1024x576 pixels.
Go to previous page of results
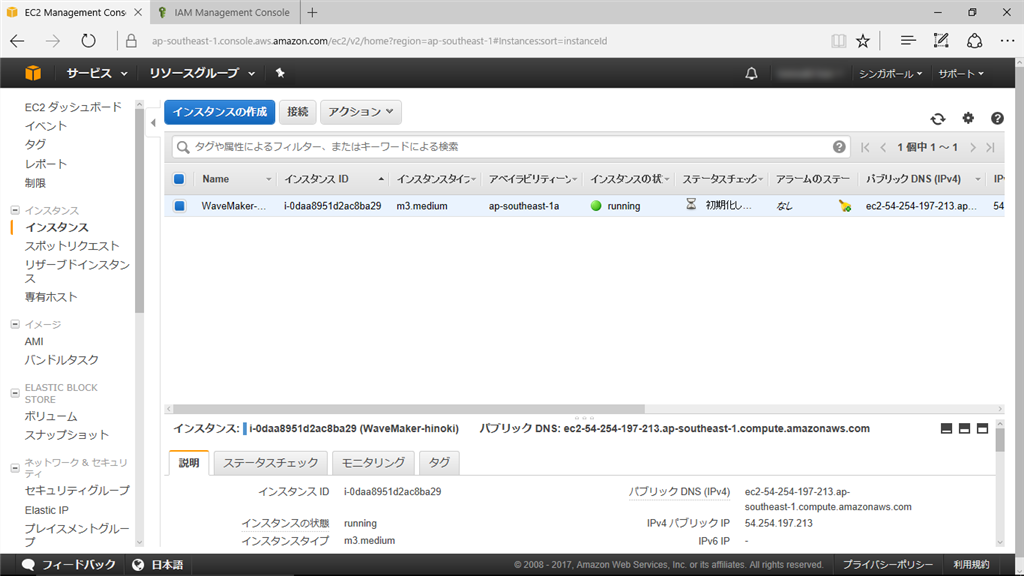point(883,148)
